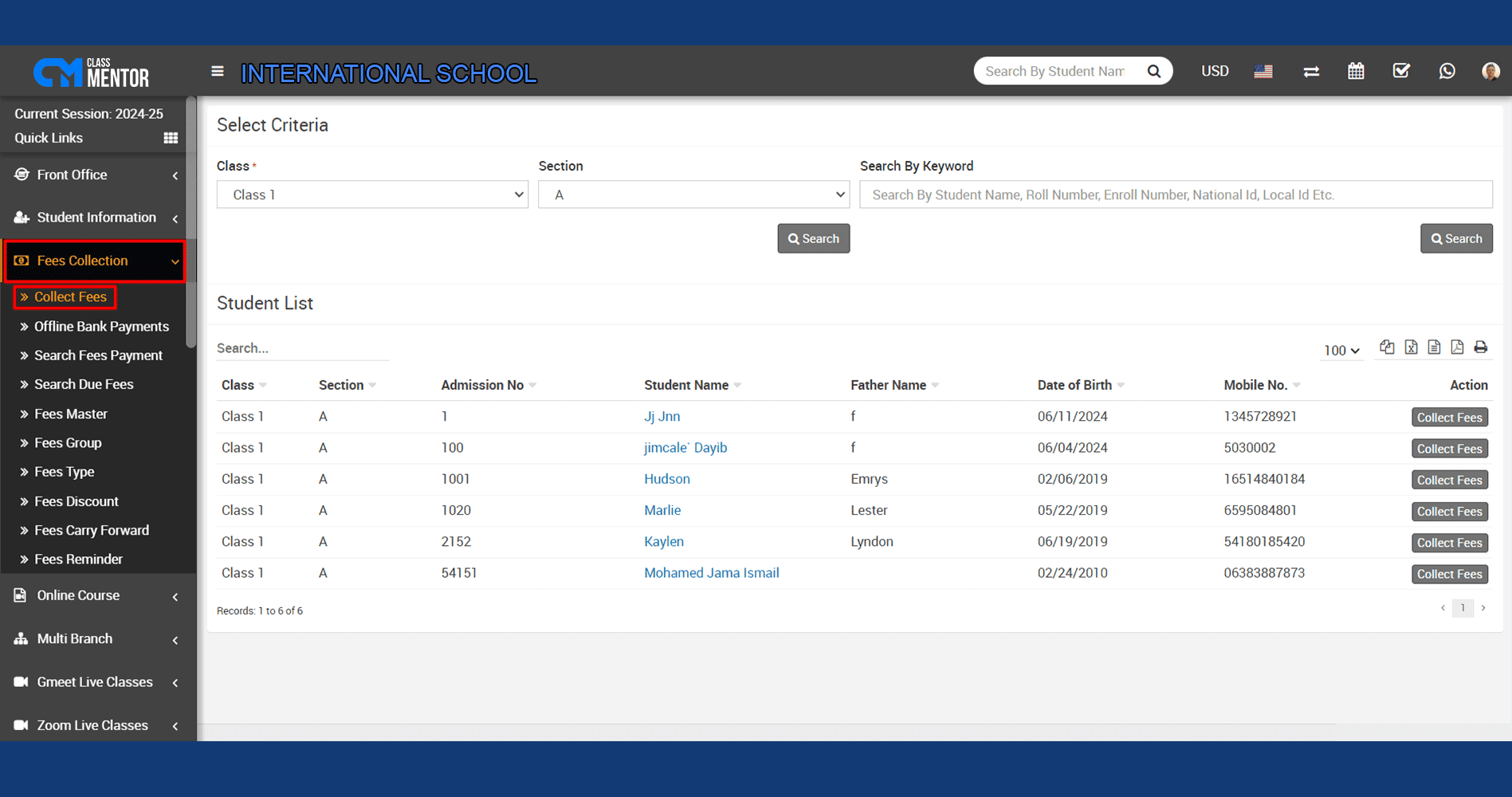Open the WhatsApp chat icon

tap(1447, 71)
